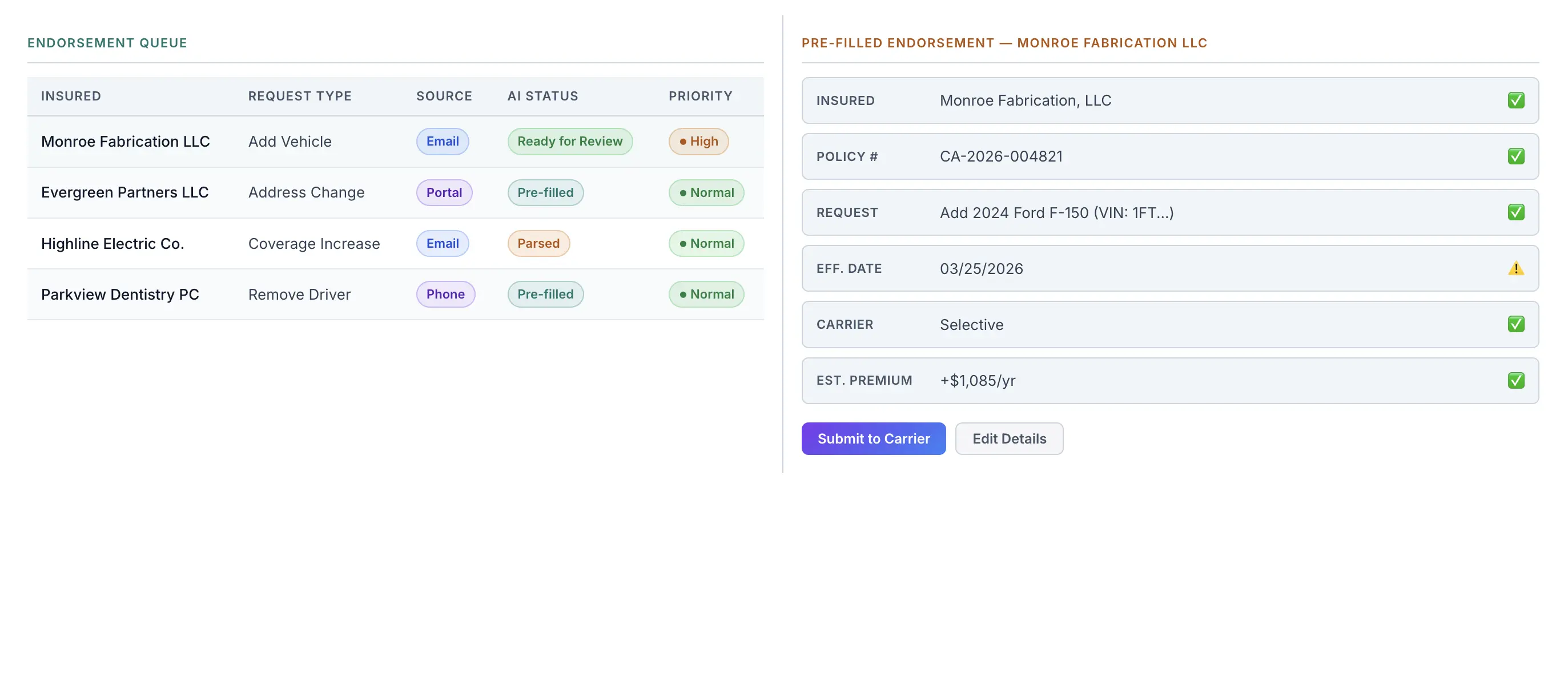Click the Phone source badge

tap(445, 295)
